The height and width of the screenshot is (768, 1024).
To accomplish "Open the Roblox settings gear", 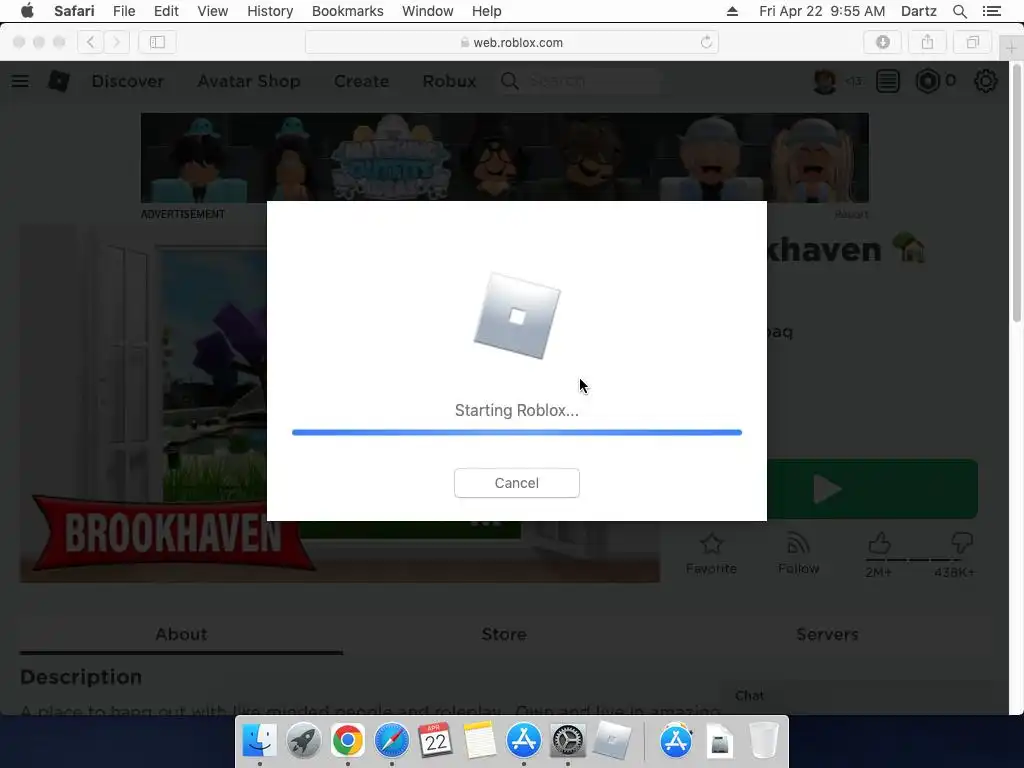I will click(985, 81).
